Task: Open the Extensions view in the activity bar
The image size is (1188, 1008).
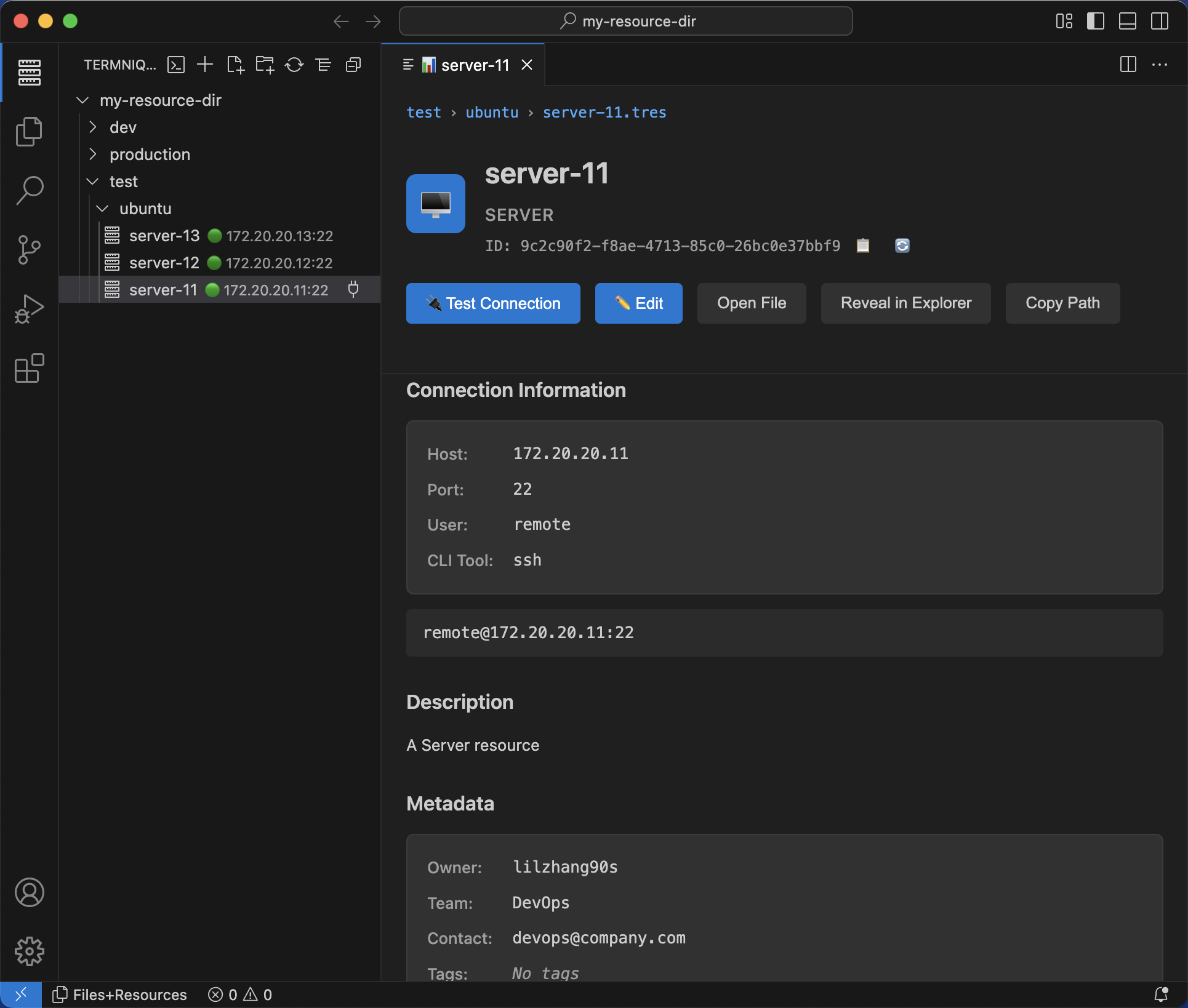Action: coord(29,368)
